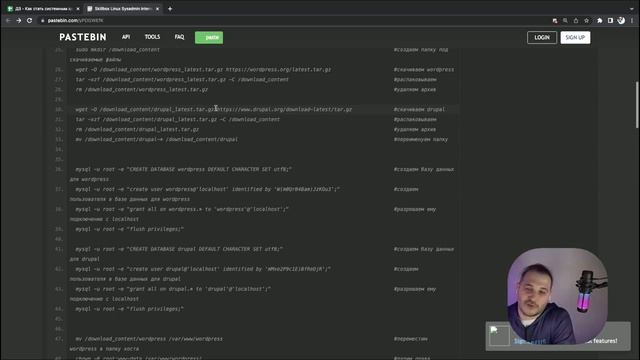
Task: Close the Skillbox Linux Sysadmin tab
Action: coord(157,9)
